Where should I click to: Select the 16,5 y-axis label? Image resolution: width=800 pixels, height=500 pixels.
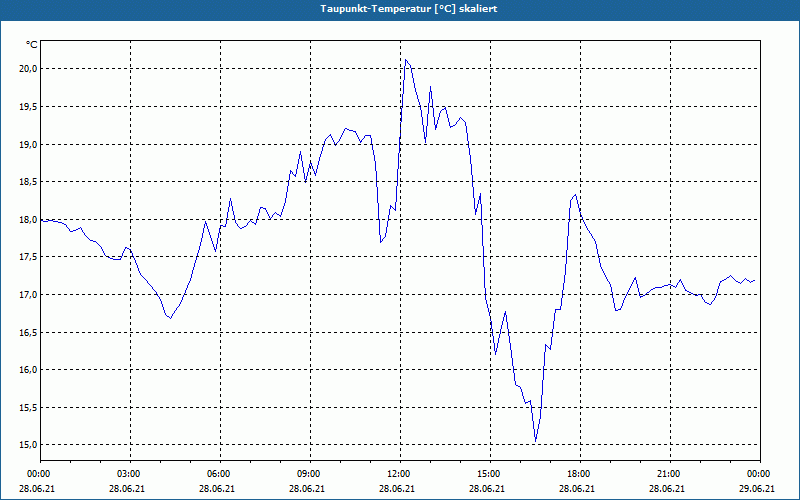tap(29, 332)
